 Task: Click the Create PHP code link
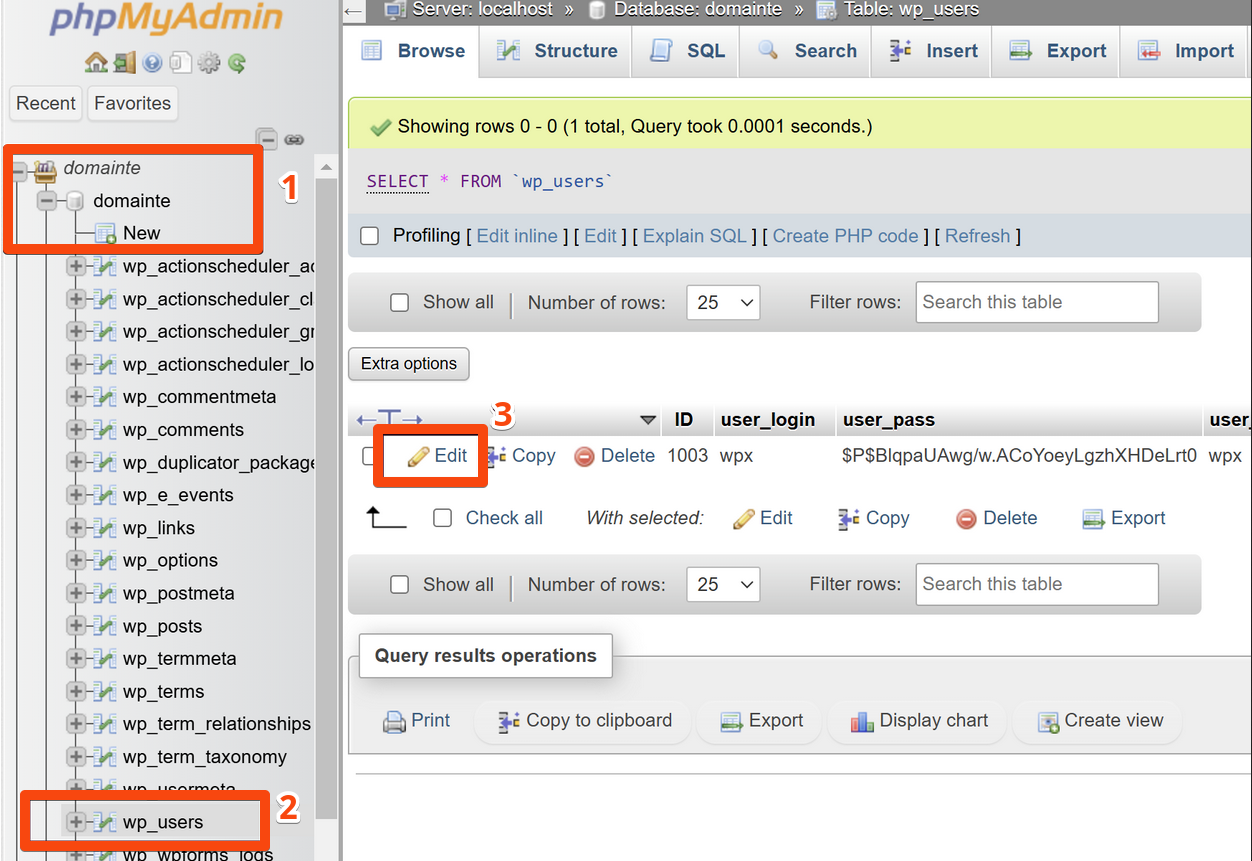pyautogui.click(x=845, y=236)
